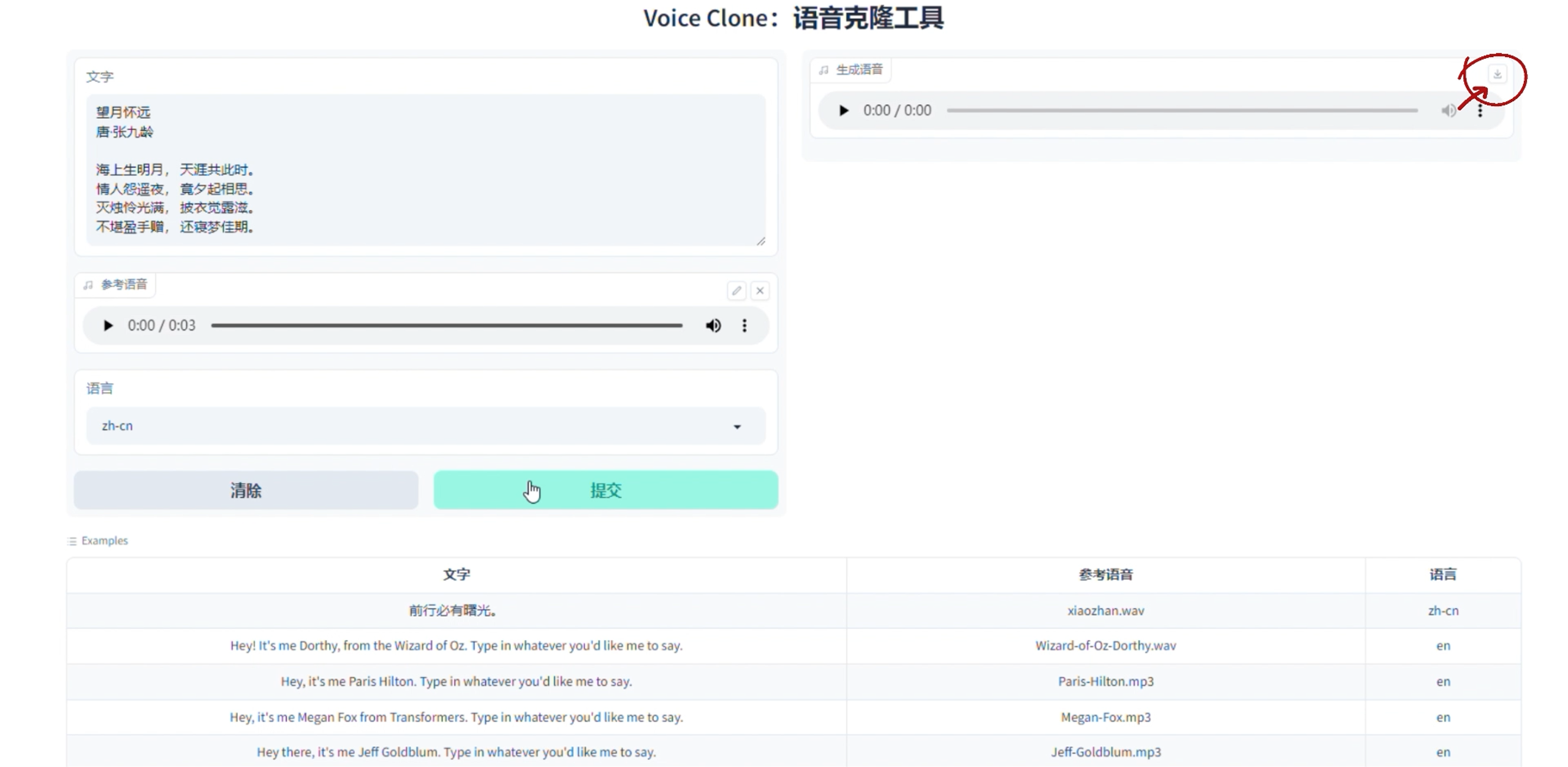Select the Megan-Fox.mp3 example entry

[1105, 717]
